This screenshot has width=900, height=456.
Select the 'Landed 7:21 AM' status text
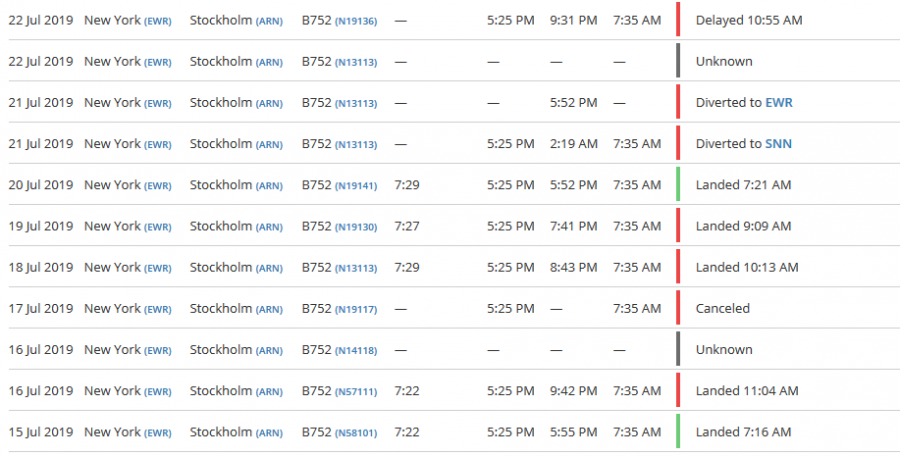[x=743, y=185]
